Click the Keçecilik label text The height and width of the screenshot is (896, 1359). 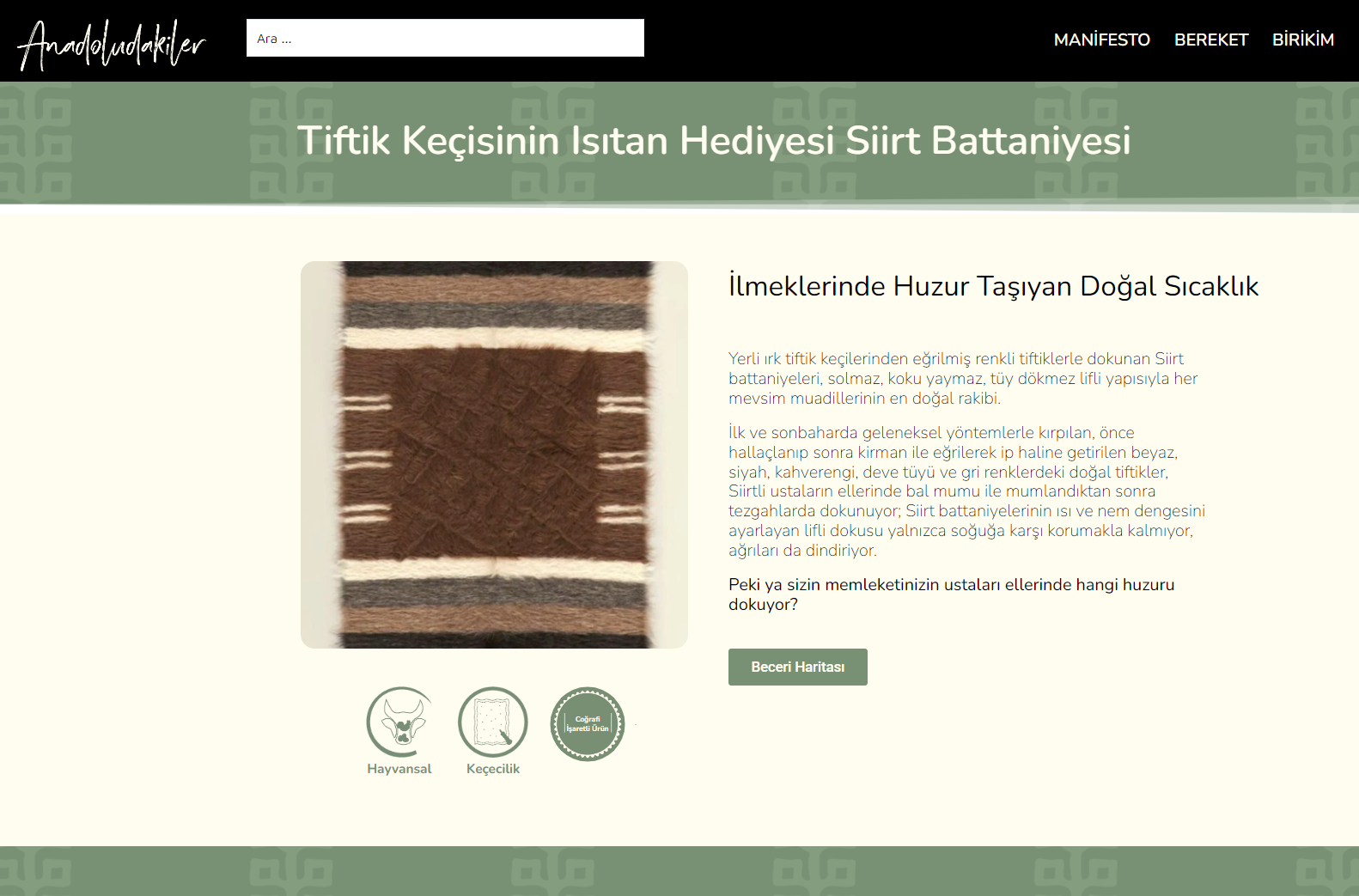[493, 769]
